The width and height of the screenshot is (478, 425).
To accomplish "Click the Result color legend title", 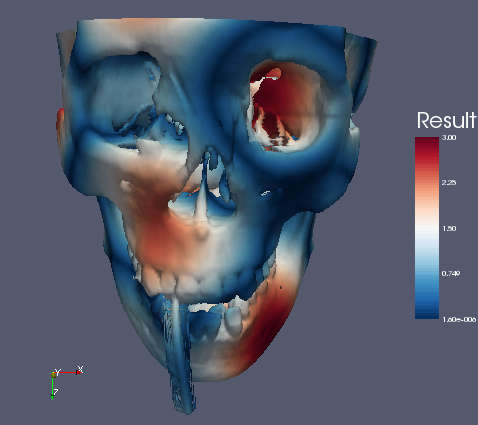I will (x=446, y=120).
